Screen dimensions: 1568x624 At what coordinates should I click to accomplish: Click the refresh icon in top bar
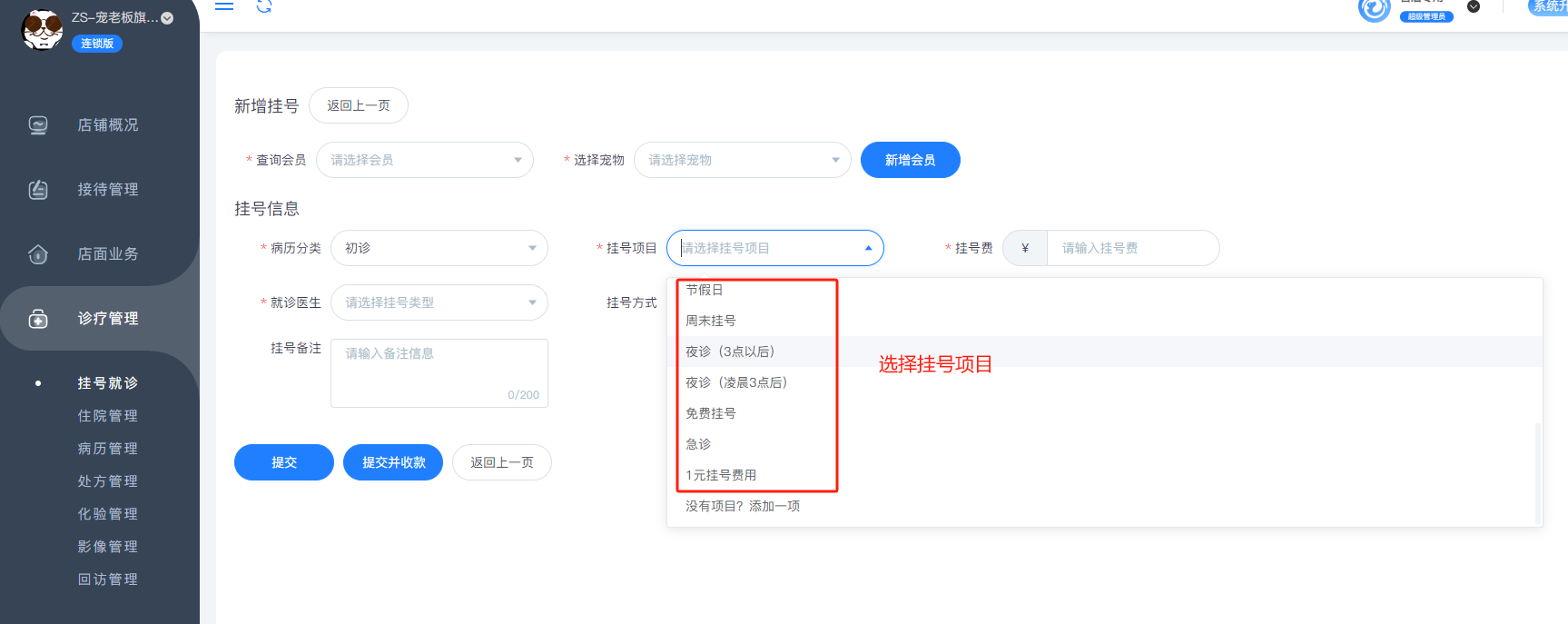pyautogui.click(x=264, y=6)
